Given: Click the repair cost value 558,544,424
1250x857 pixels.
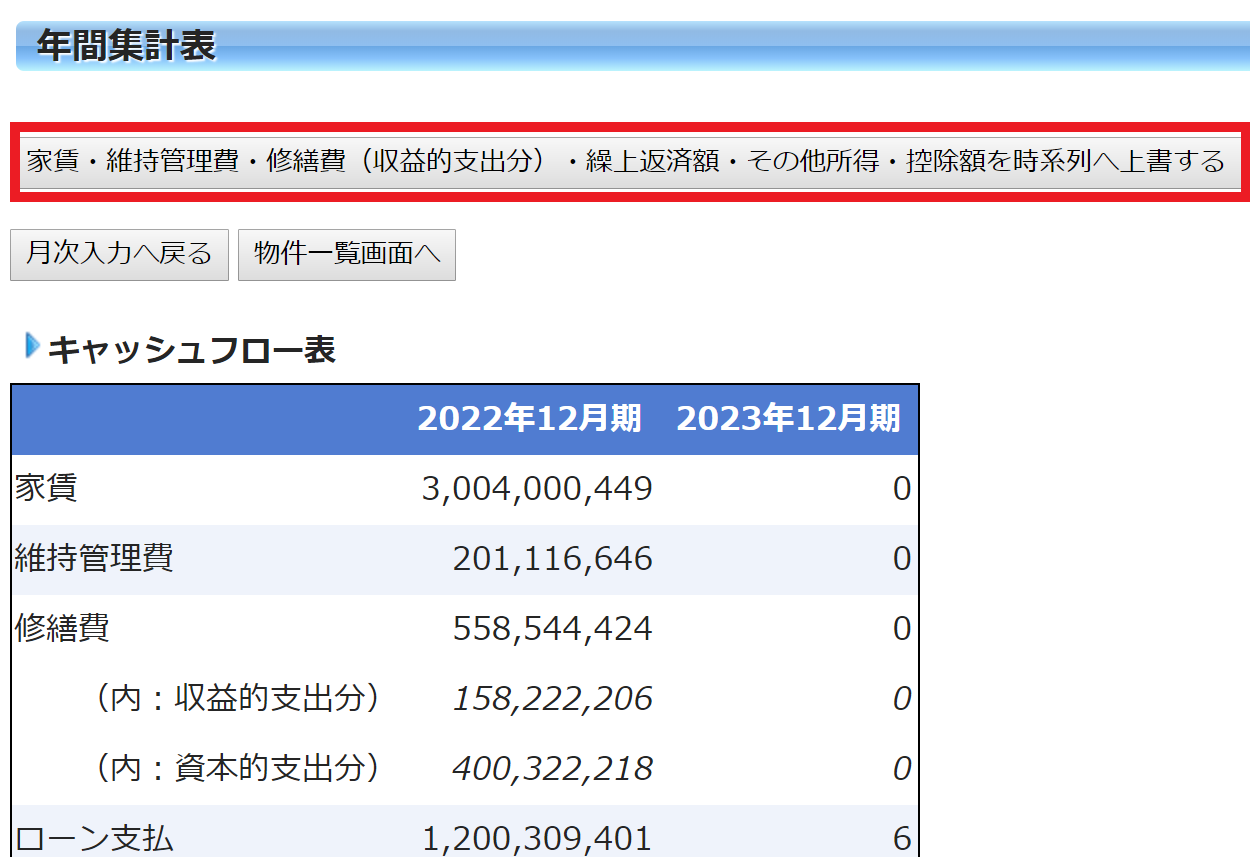Looking at the screenshot, I should [552, 629].
